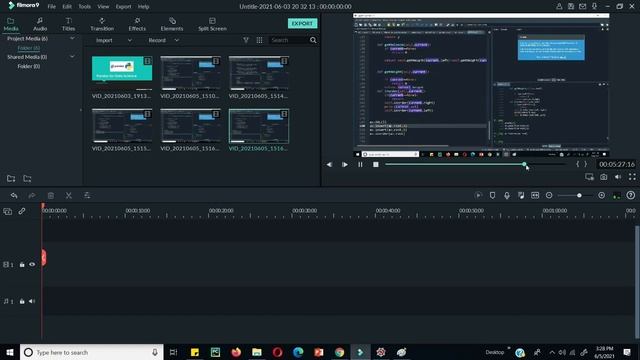The height and width of the screenshot is (360, 640).
Task: Add a timeline marker
Action: coord(493,196)
